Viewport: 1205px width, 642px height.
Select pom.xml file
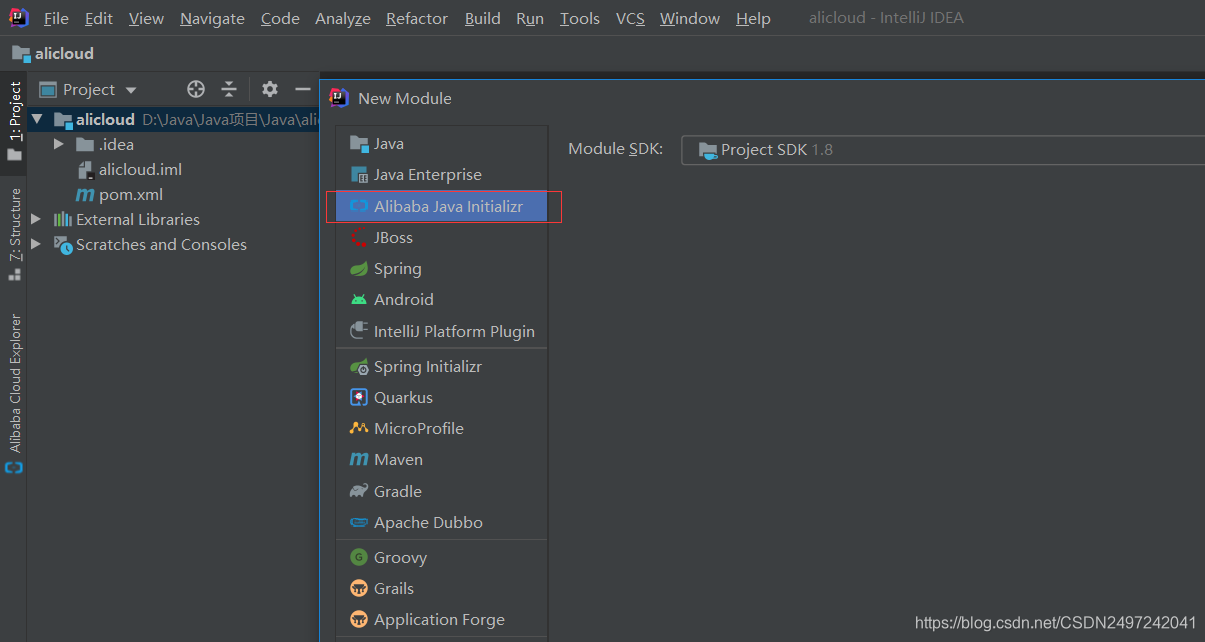(119, 194)
